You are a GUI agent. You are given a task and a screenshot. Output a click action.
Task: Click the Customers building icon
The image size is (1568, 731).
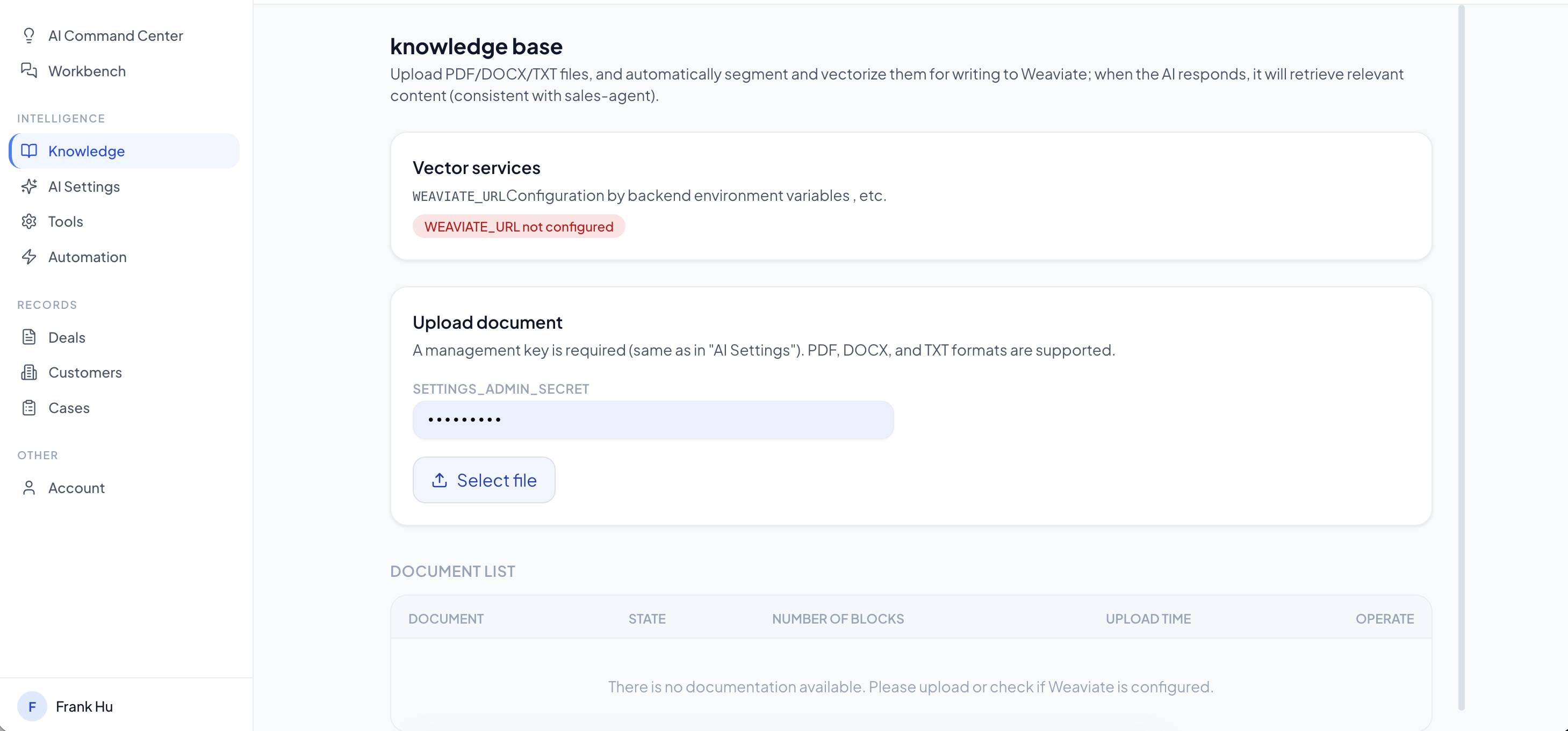click(28, 373)
